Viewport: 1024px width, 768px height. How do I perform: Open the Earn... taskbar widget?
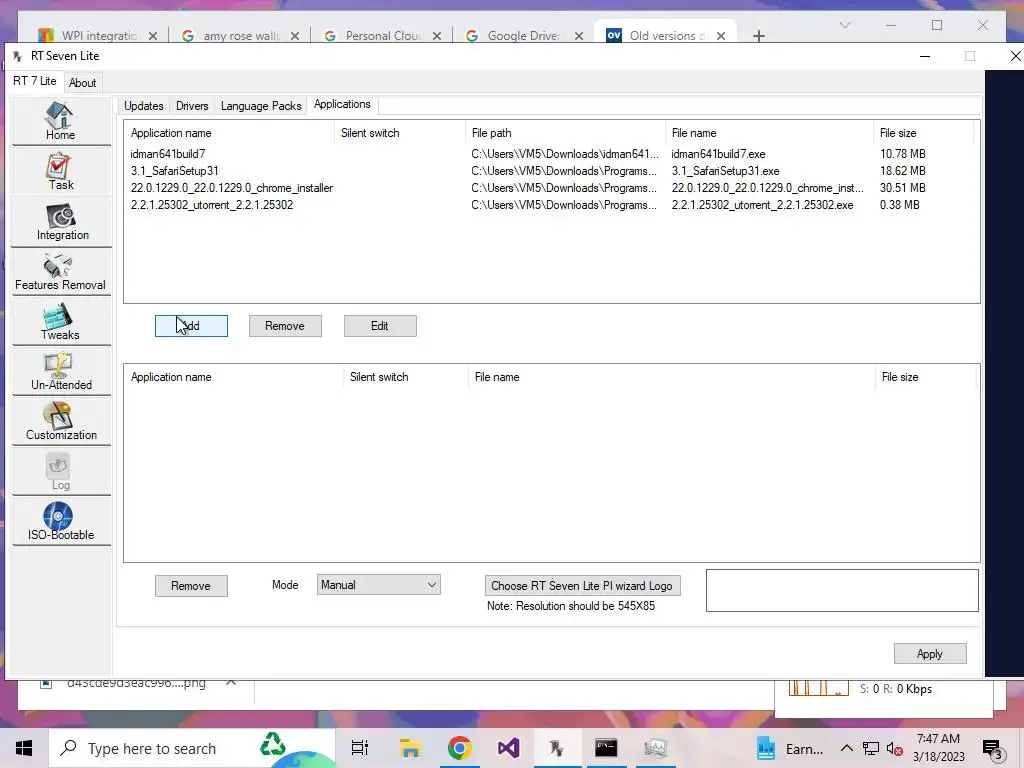click(x=790, y=748)
